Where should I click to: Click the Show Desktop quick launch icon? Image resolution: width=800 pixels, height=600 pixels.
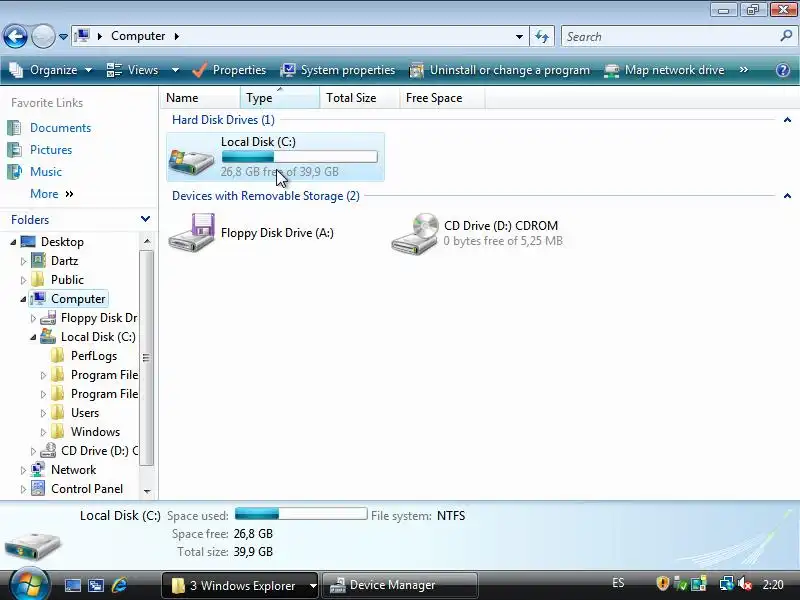click(x=72, y=585)
